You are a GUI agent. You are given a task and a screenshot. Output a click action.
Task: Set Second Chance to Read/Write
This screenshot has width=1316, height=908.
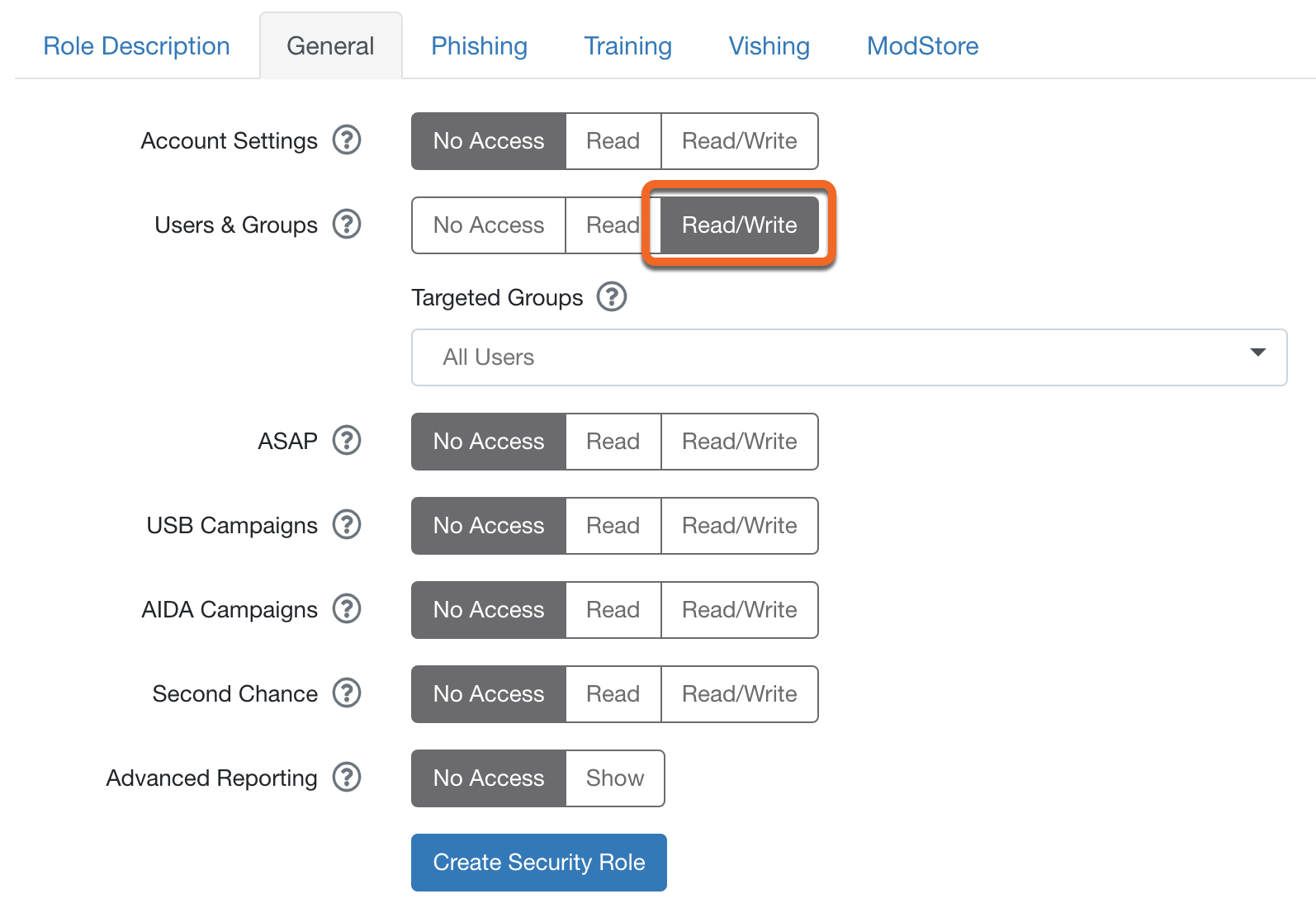tap(740, 694)
